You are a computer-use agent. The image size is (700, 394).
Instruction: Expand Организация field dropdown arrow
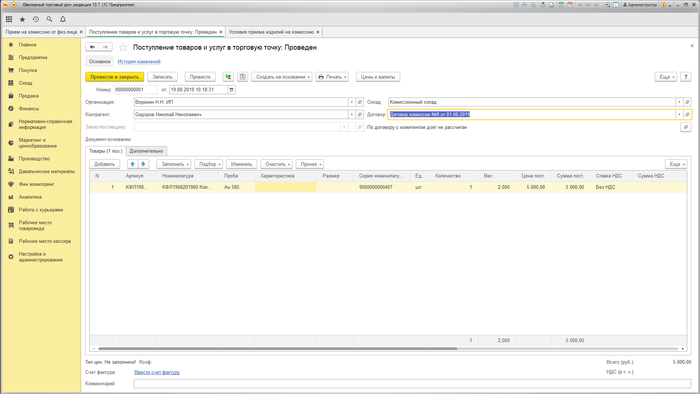click(351, 102)
